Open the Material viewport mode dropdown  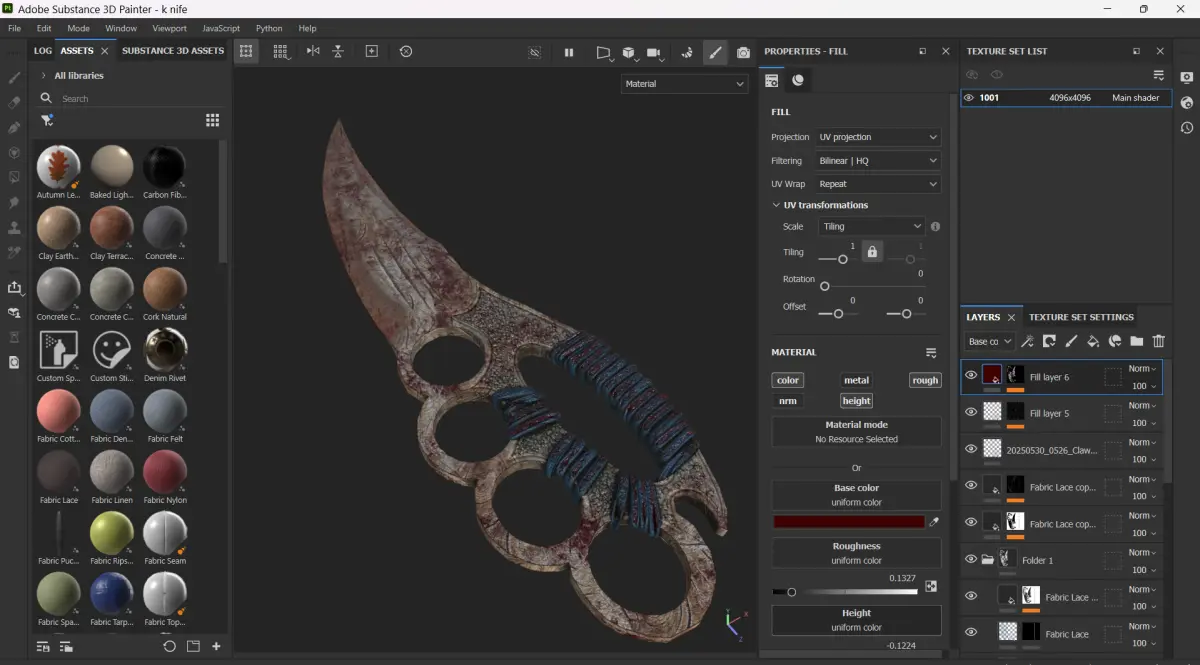tap(684, 84)
